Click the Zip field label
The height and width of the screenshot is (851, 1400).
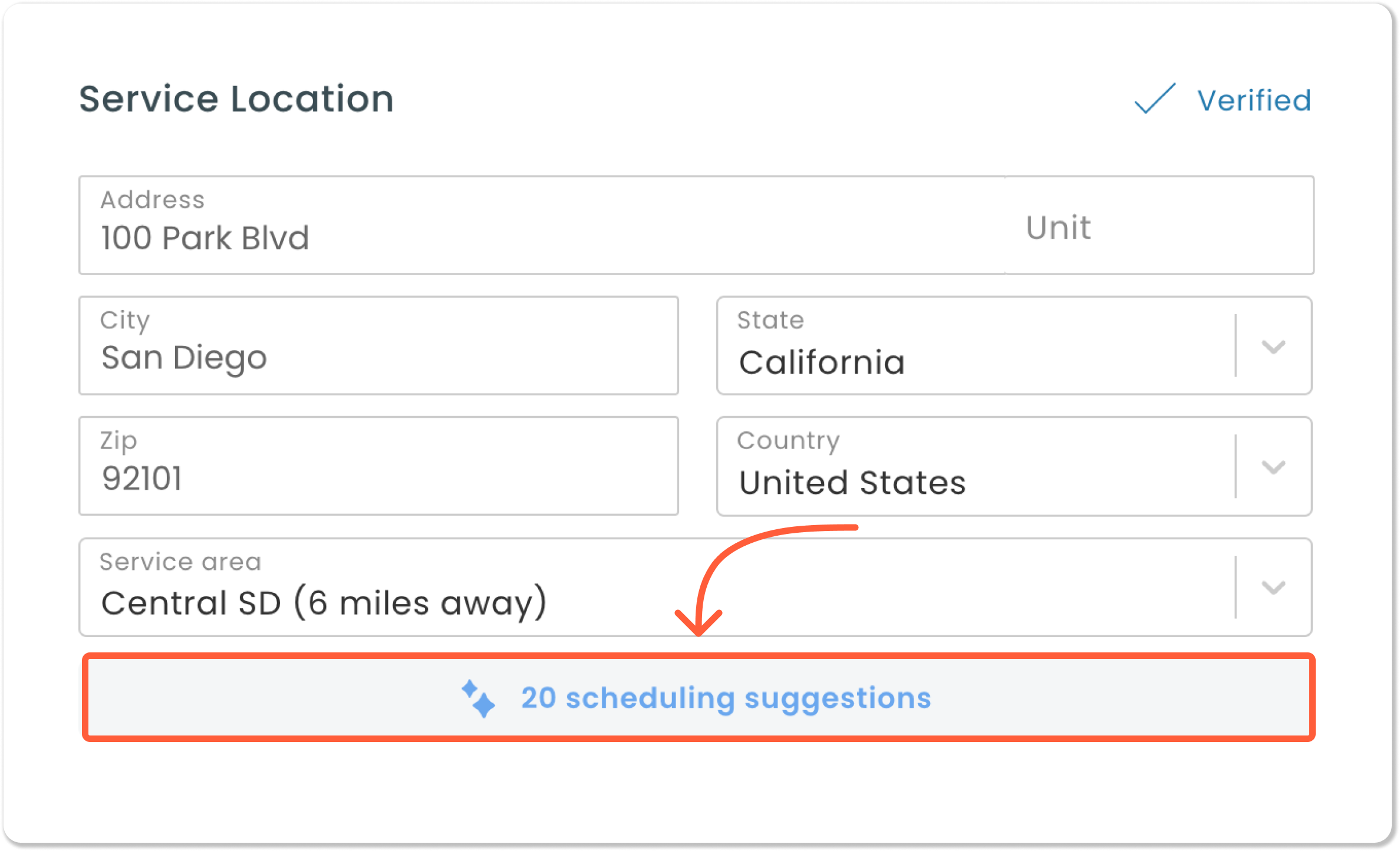point(118,441)
